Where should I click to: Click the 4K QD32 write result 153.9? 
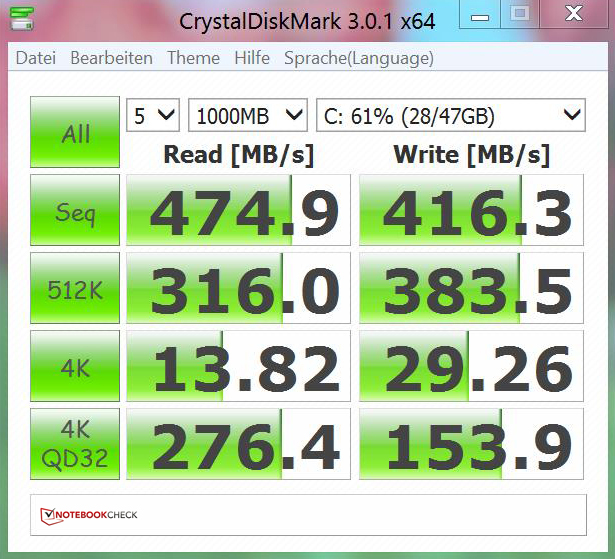(x=471, y=444)
